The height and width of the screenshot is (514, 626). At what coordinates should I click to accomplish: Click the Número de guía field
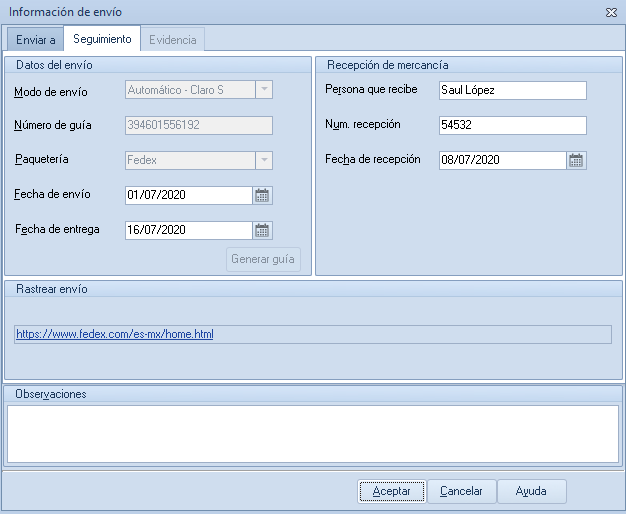199,125
